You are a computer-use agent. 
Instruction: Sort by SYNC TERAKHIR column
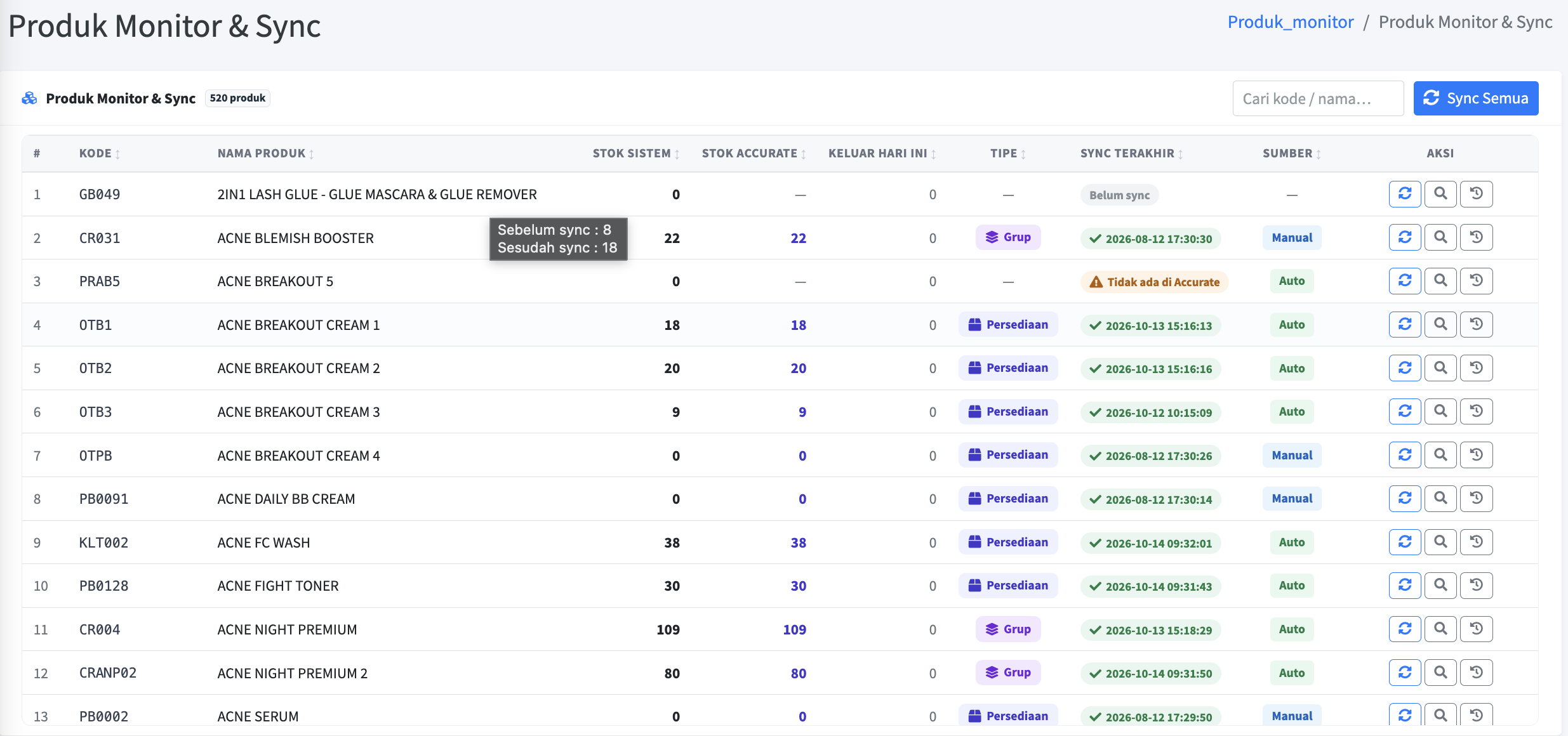point(1132,154)
